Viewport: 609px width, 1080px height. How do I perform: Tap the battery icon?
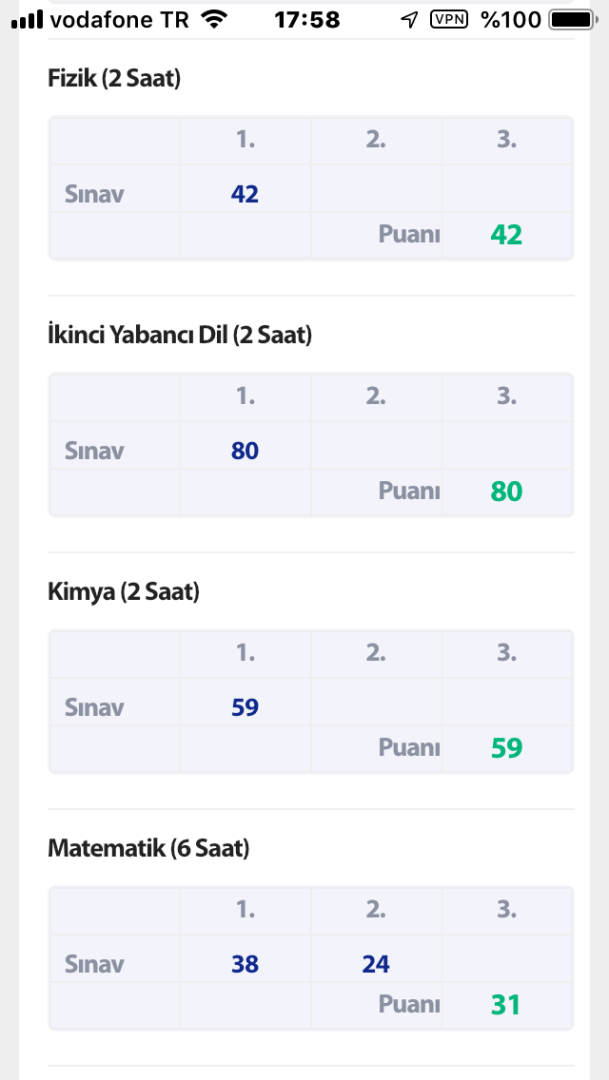pyautogui.click(x=571, y=19)
